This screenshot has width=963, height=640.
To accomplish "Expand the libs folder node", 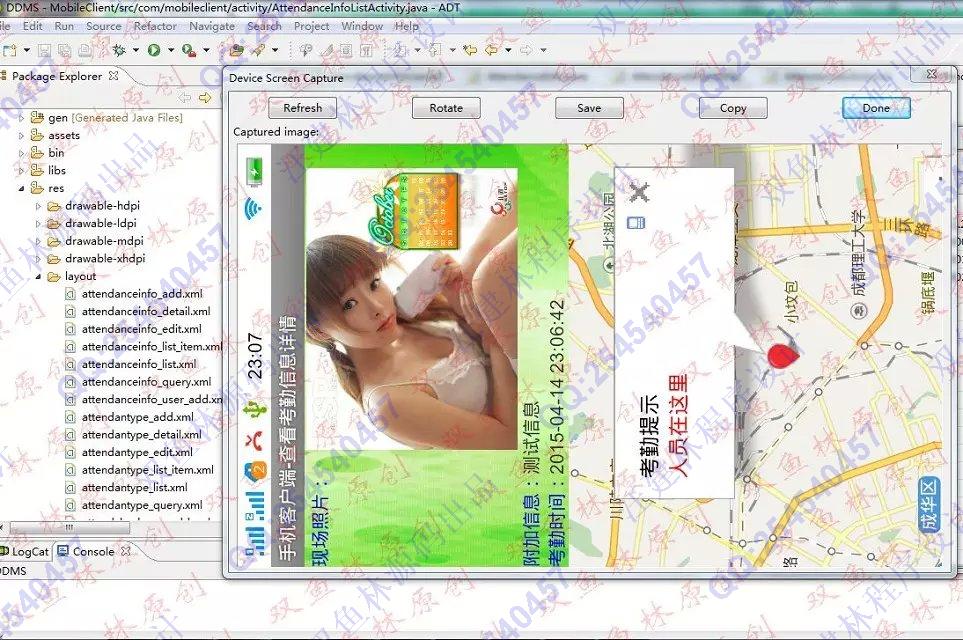I will pos(21,170).
